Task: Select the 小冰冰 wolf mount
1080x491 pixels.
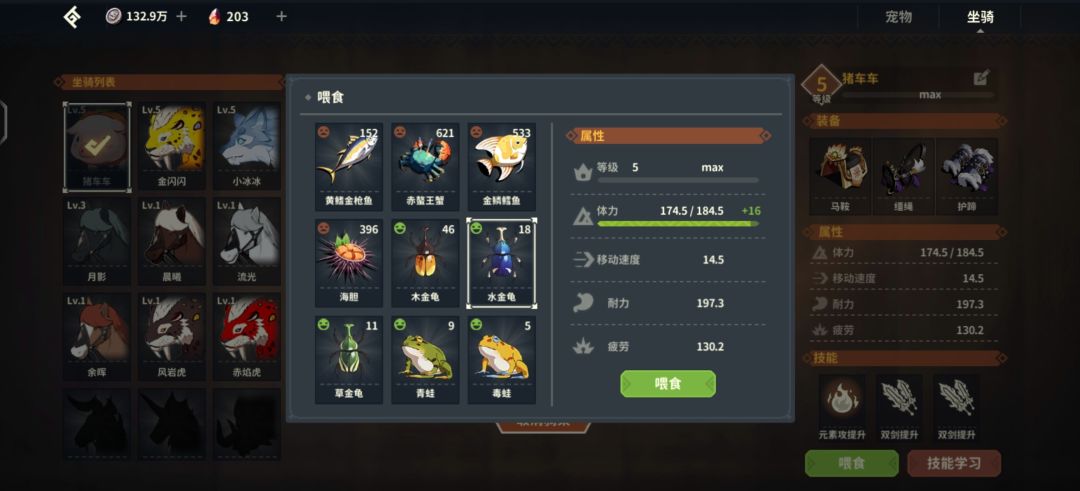Action: [x=247, y=147]
